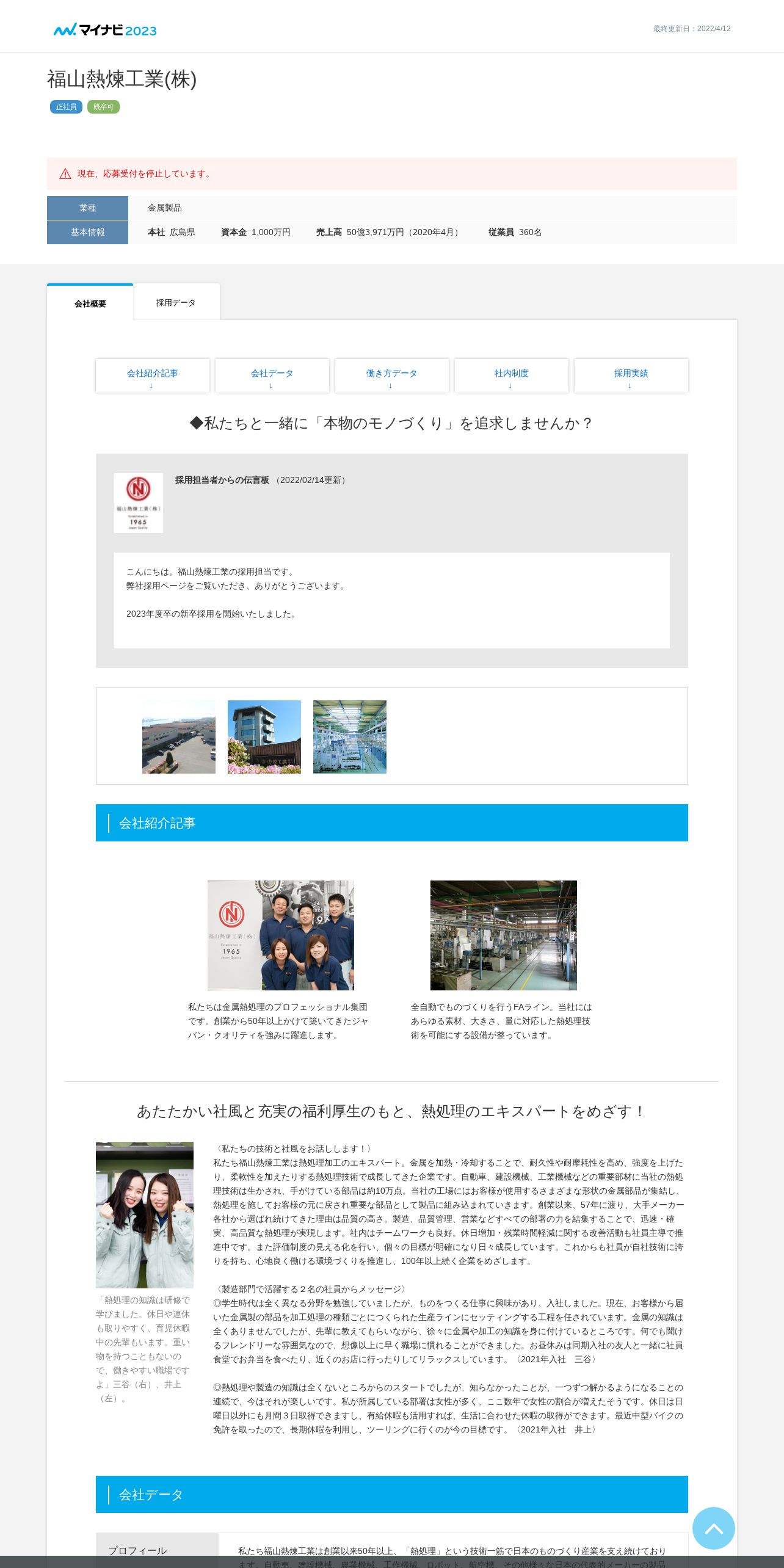784x1568 pixels.
Task: Click the 熱処理のエキスパートをめざす heading
Action: (x=391, y=1111)
